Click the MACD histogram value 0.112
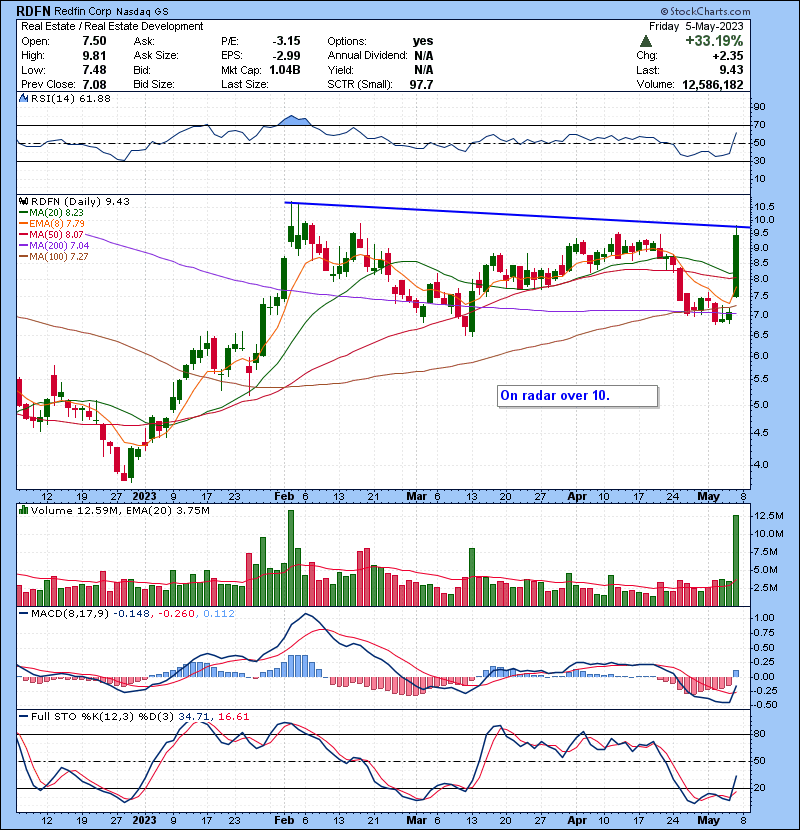Viewport: 800px width, 830px height. [219, 614]
